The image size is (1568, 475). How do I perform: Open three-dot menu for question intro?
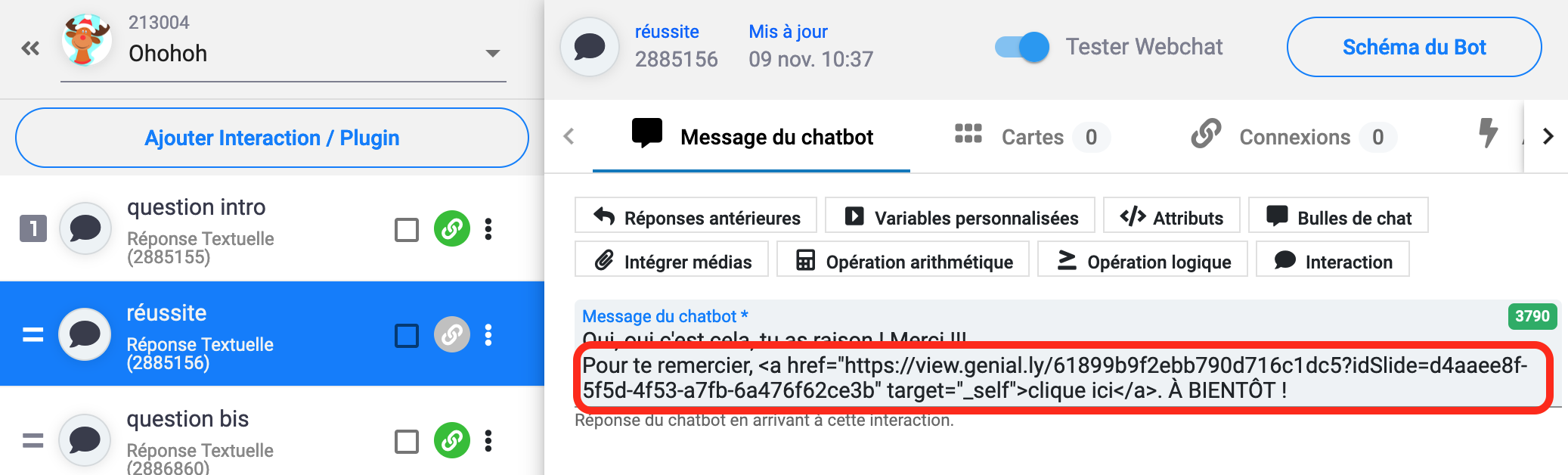tap(488, 228)
